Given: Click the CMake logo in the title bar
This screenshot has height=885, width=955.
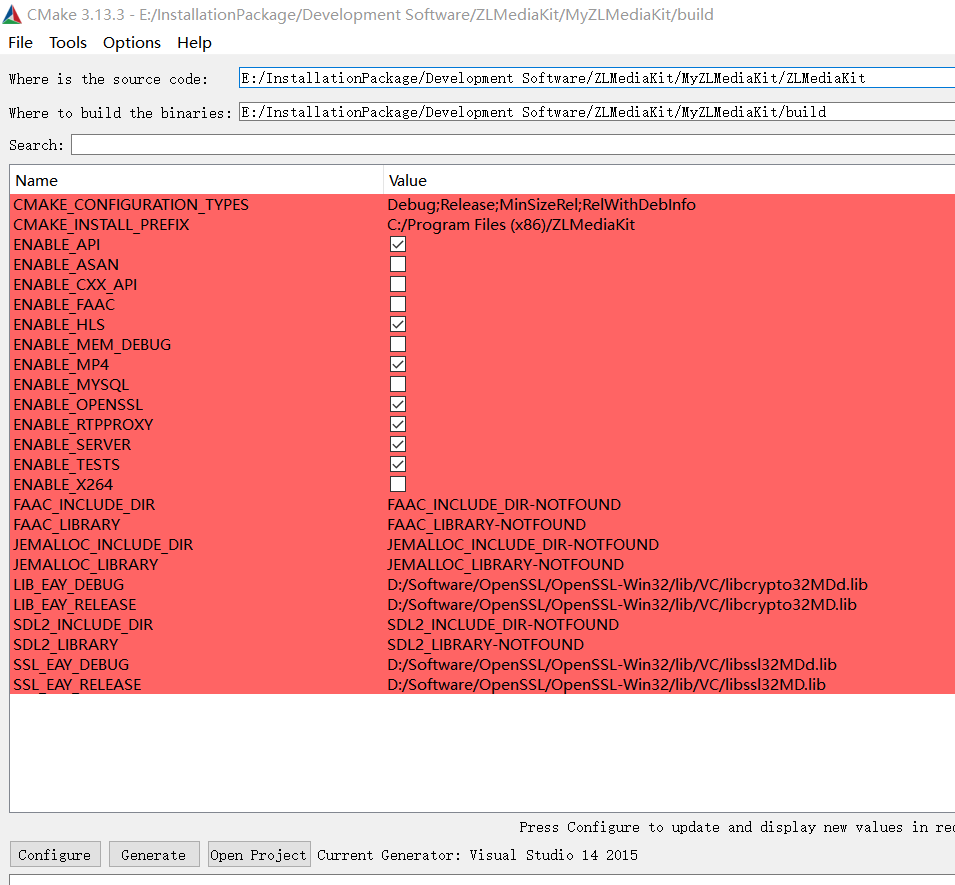Looking at the screenshot, I should coord(14,14).
